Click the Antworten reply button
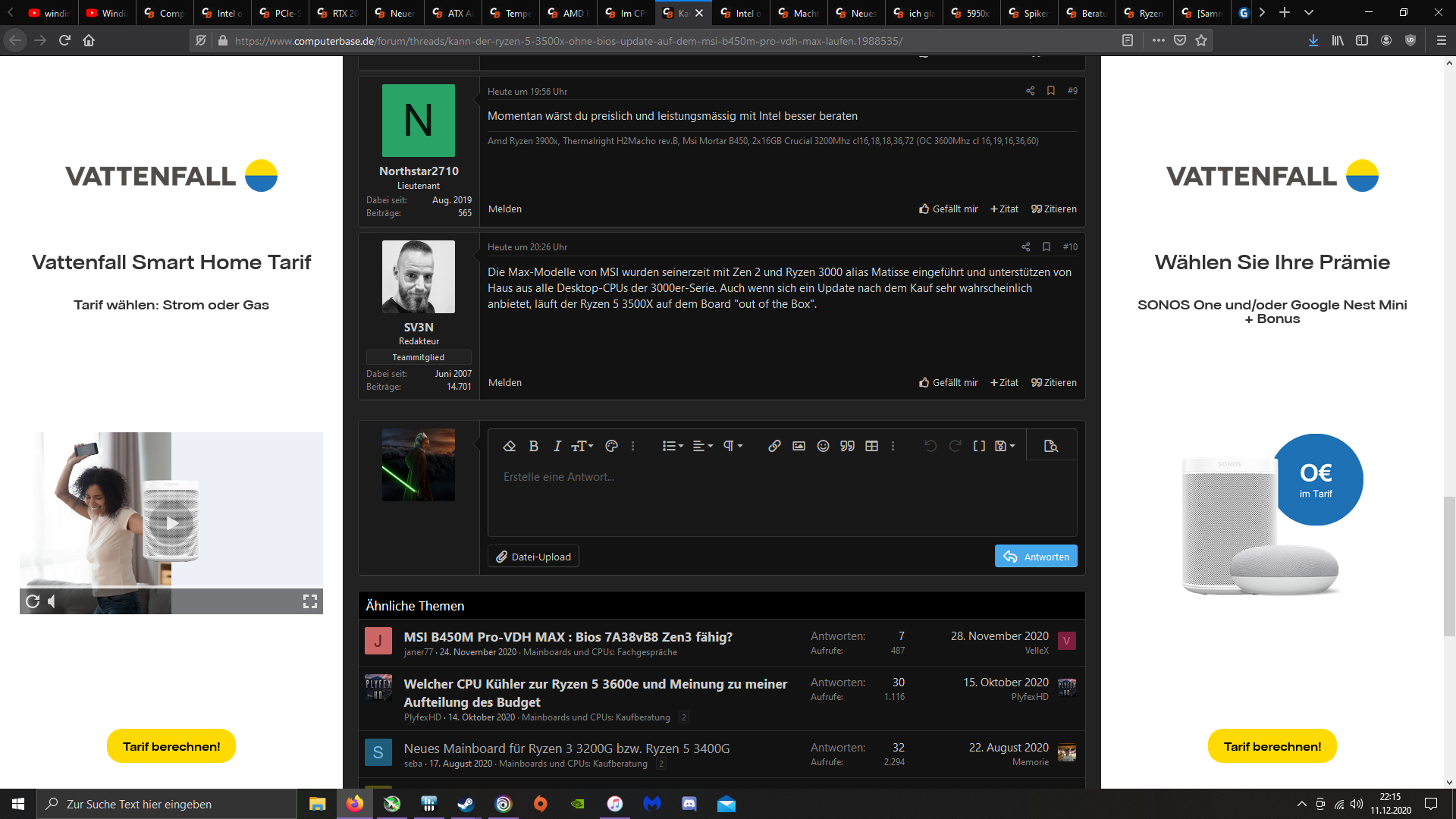The image size is (1456, 819). click(x=1035, y=556)
